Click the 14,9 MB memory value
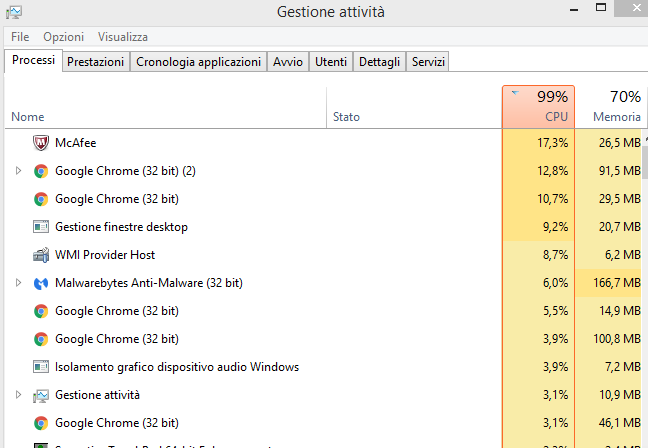The height and width of the screenshot is (448, 648). point(620,311)
